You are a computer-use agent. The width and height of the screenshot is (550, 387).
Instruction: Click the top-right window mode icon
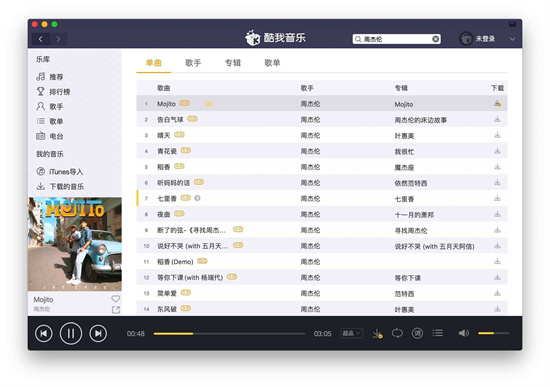click(512, 24)
